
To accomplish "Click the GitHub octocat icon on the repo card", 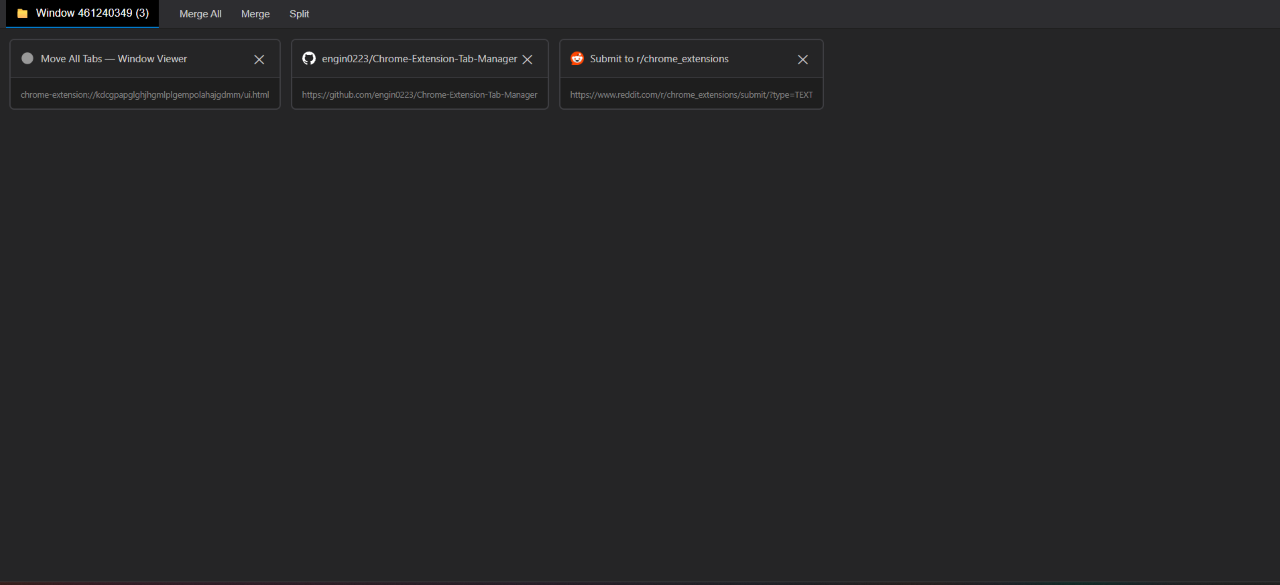I will (309, 58).
